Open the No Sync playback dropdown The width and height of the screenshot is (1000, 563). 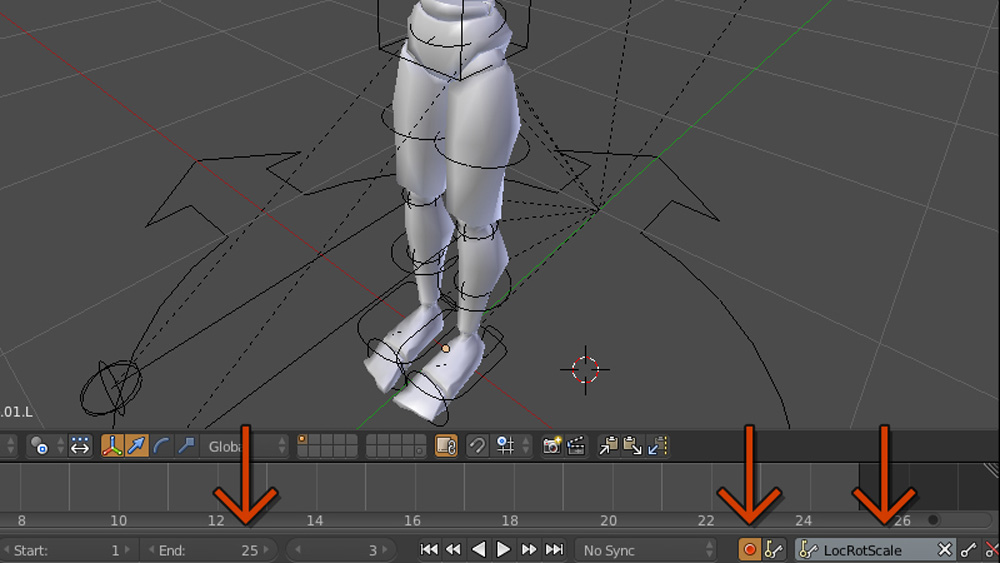(647, 550)
